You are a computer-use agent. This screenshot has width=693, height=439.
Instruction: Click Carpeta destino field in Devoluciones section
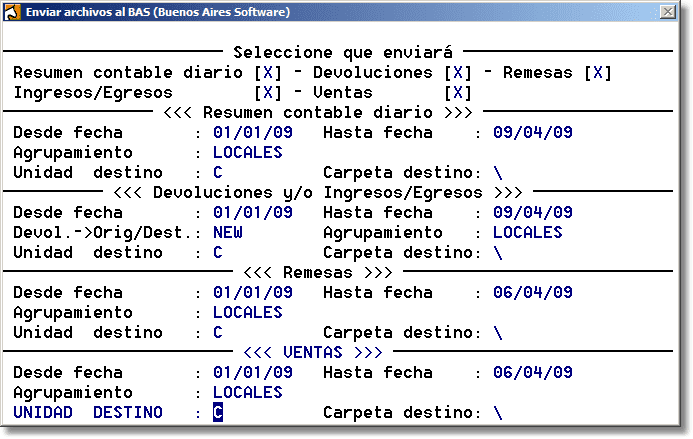coord(498,253)
